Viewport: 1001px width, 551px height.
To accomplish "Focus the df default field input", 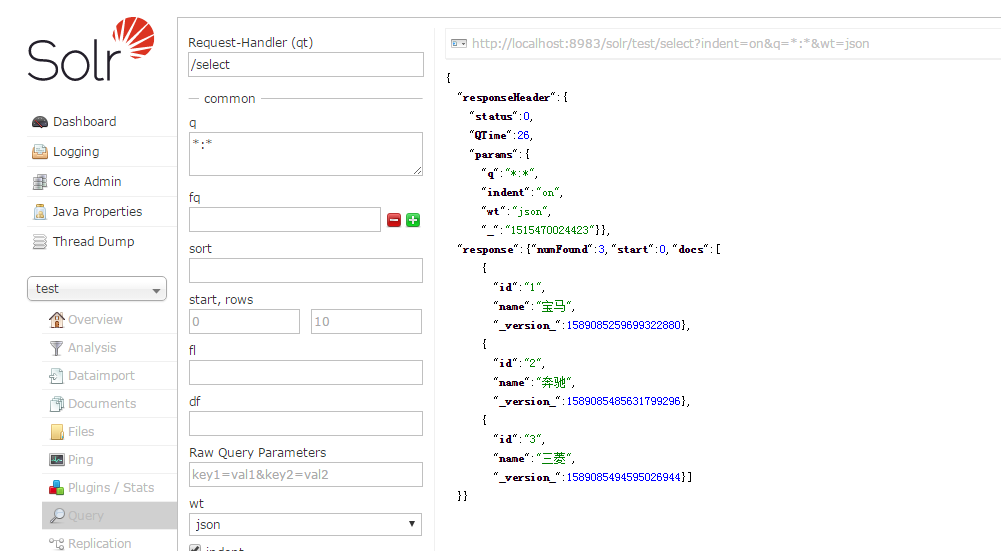I will (x=306, y=424).
